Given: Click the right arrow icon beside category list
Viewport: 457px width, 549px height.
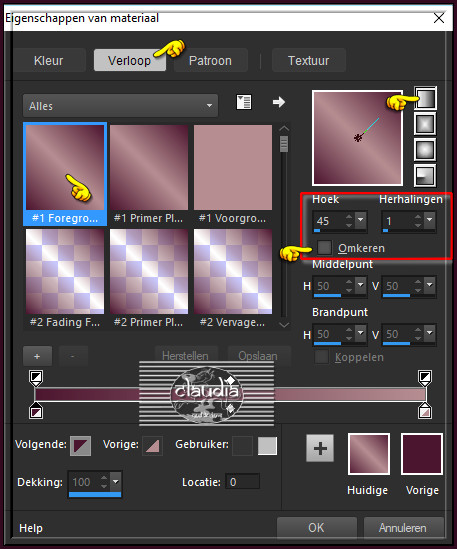Looking at the screenshot, I should [279, 102].
